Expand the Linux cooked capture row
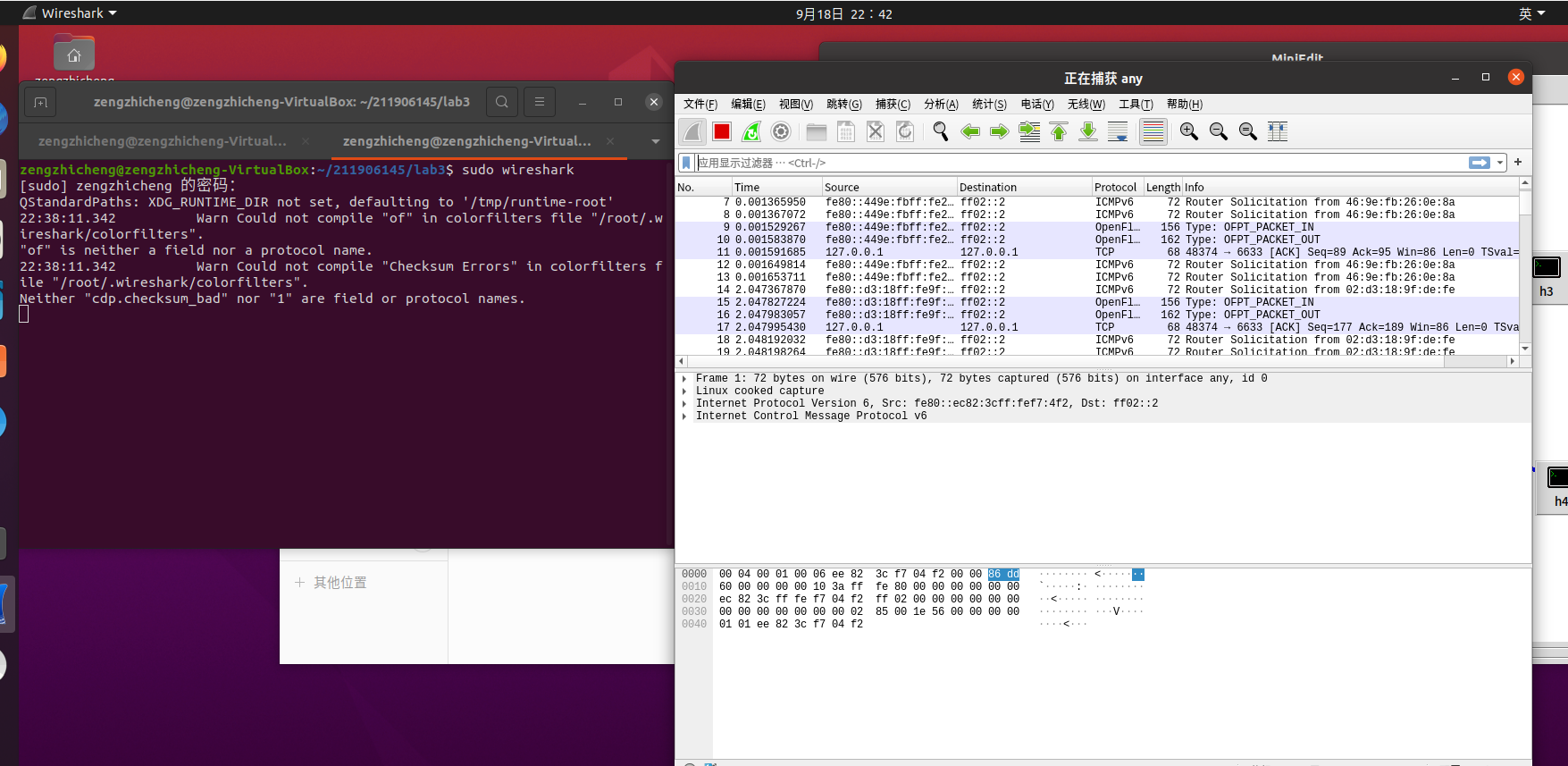Viewport: 1568px width, 766px height. point(684,391)
